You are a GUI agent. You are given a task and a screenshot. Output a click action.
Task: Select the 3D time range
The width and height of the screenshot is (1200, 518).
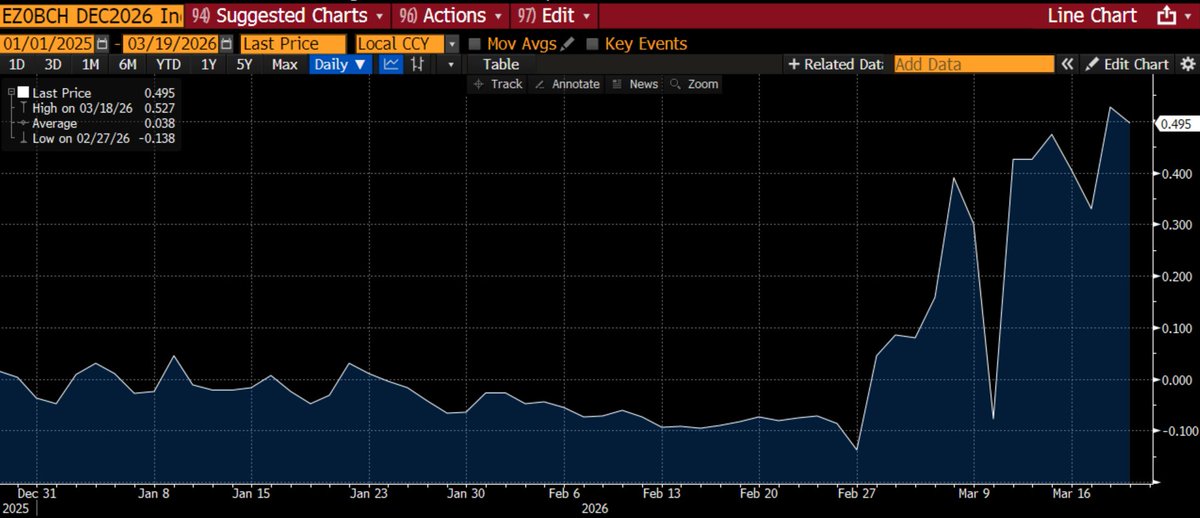point(53,64)
